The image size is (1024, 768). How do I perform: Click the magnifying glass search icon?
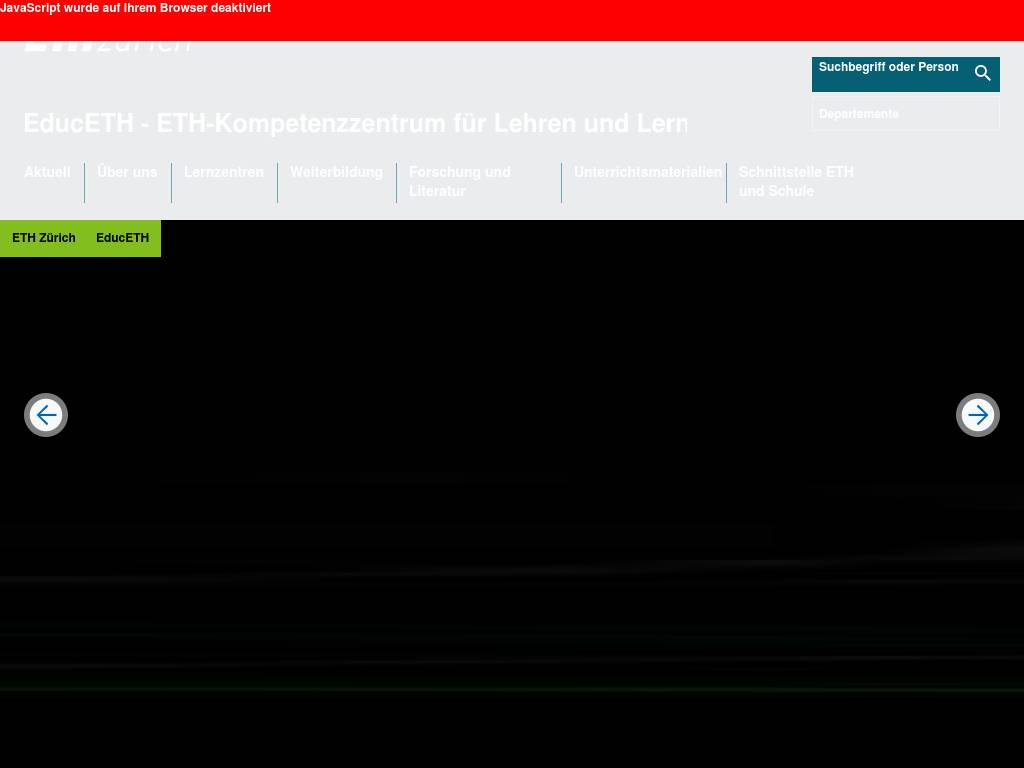click(x=982, y=73)
